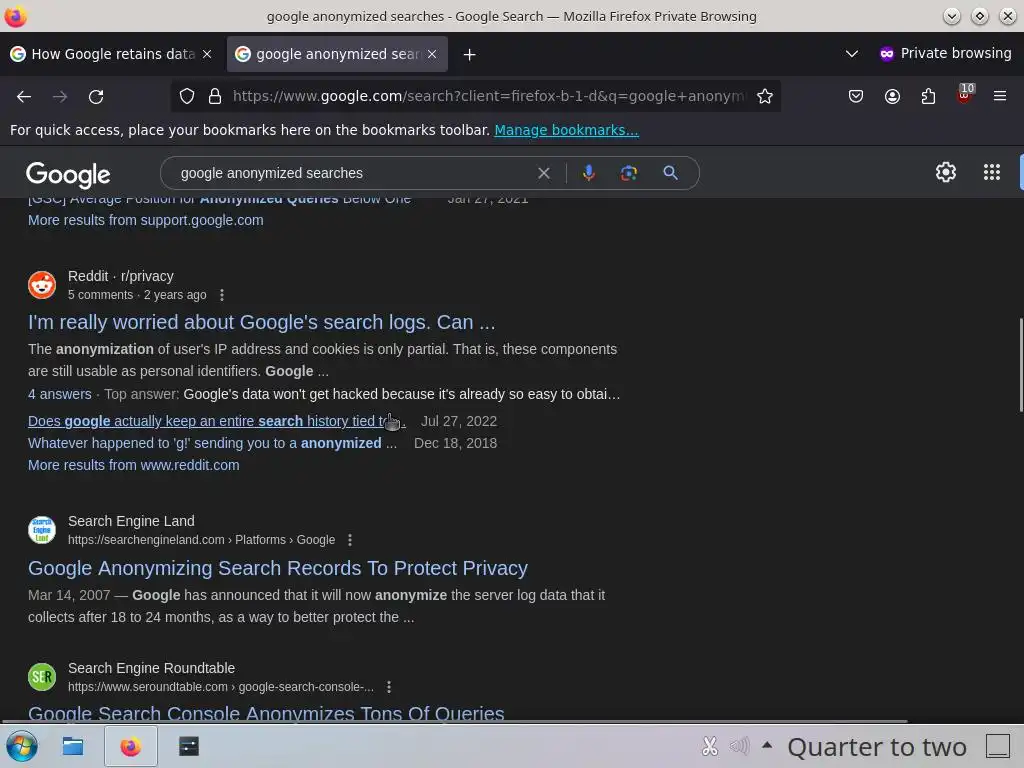Image resolution: width=1024 pixels, height=768 pixels.
Task: Open Google Search Console Anonymizes Tons Of Queries
Action: tap(266, 713)
